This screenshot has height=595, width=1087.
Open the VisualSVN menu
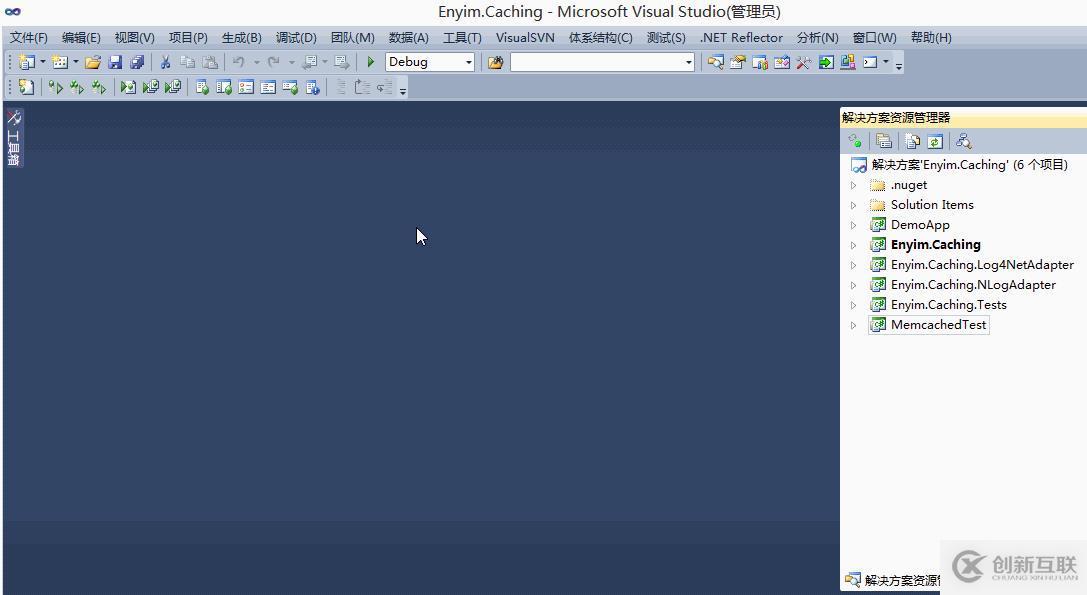[525, 37]
